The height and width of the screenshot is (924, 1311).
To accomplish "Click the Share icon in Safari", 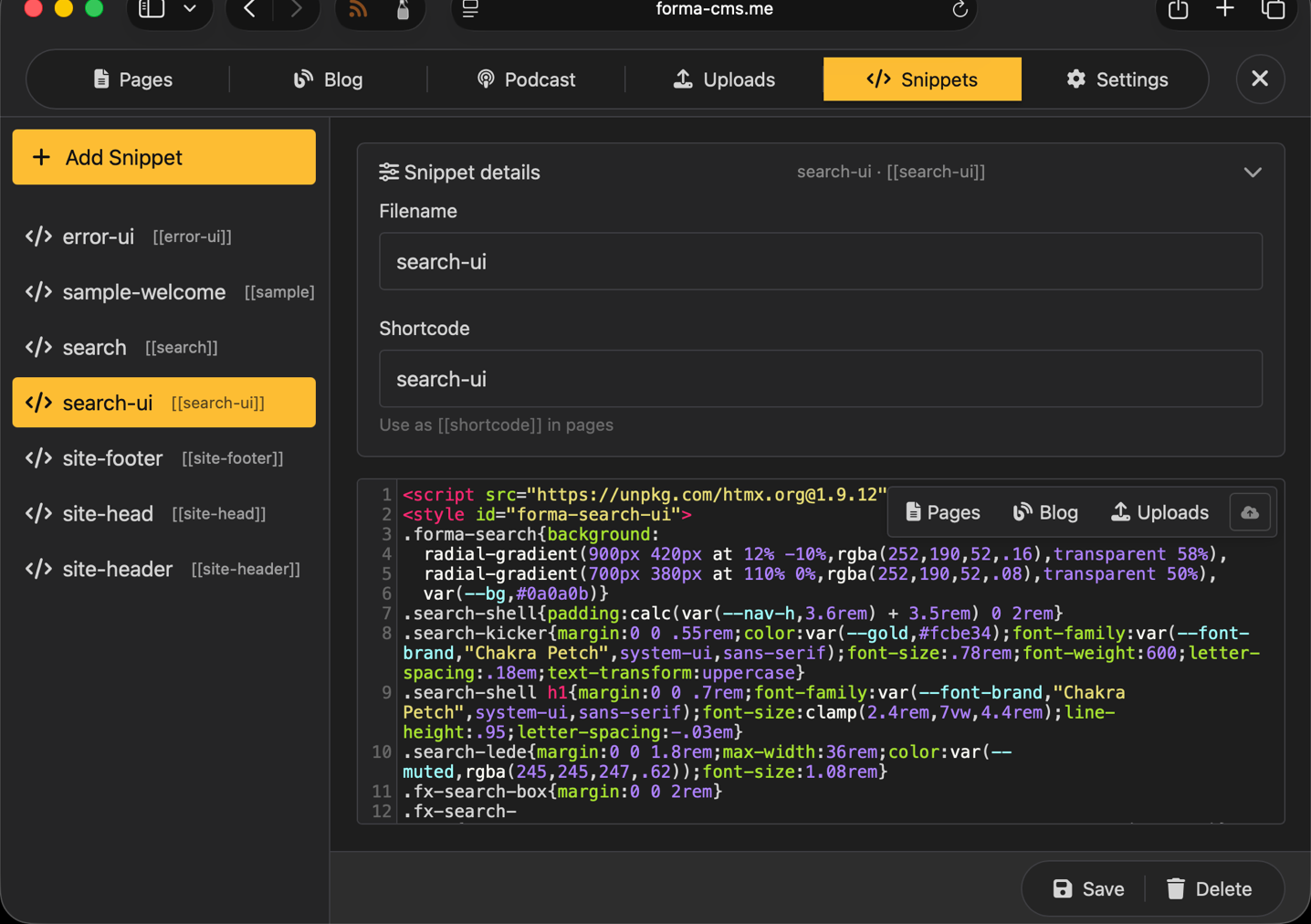I will 1178,9.
